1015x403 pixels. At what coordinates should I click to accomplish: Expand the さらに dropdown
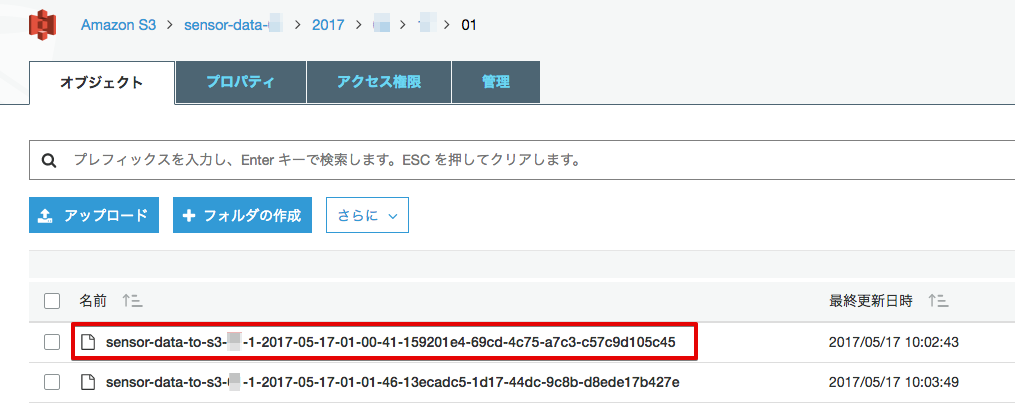(367, 215)
